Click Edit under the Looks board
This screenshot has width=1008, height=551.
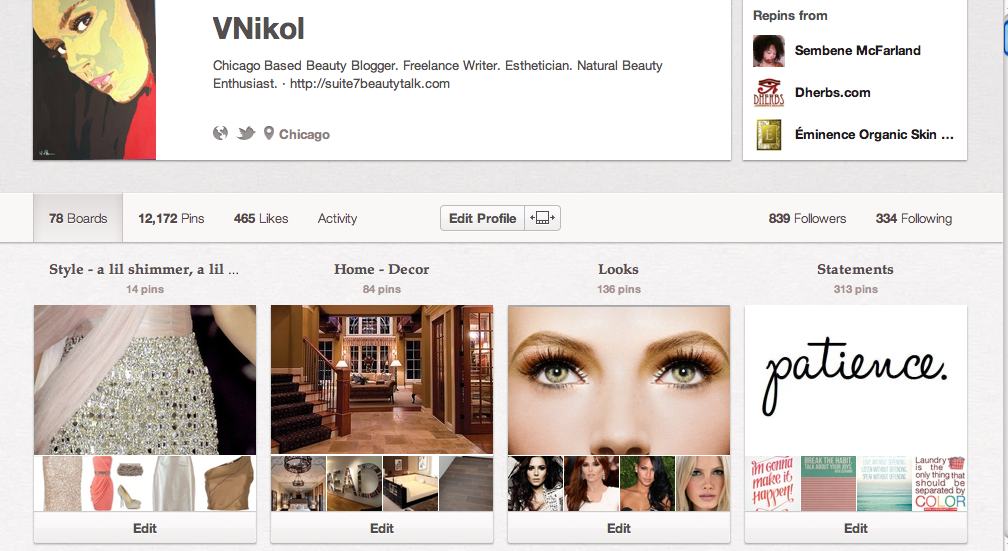click(x=619, y=528)
